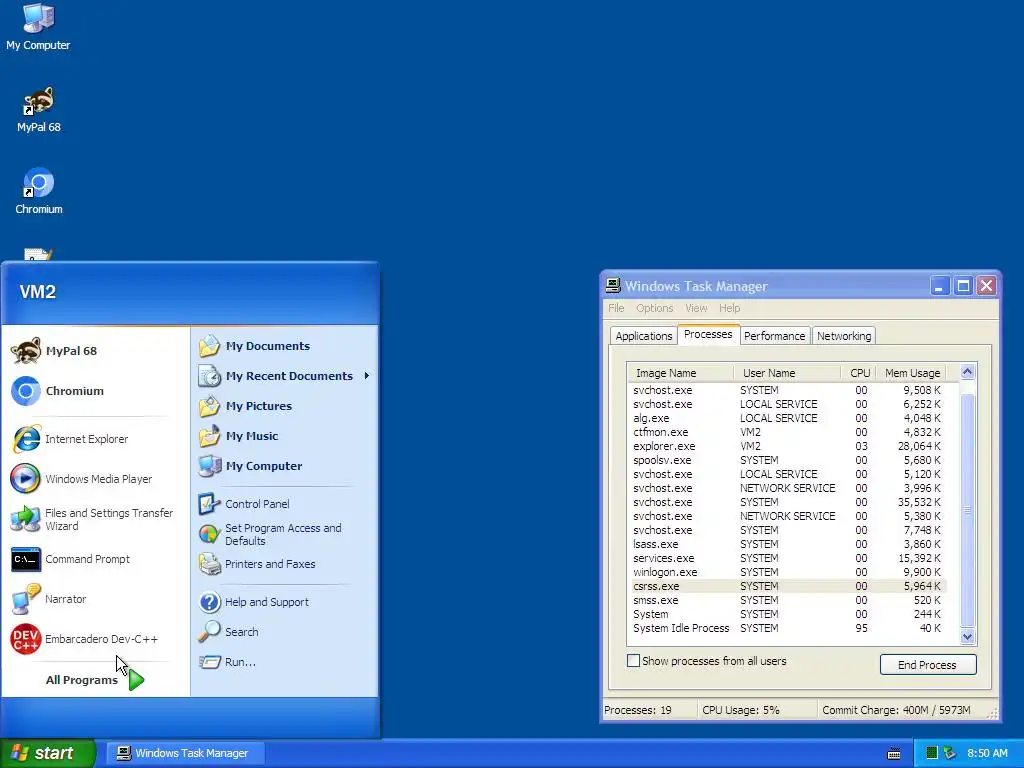This screenshot has width=1024, height=768.
Task: Click Task Manager title bar icon
Action: pyautogui.click(x=613, y=285)
